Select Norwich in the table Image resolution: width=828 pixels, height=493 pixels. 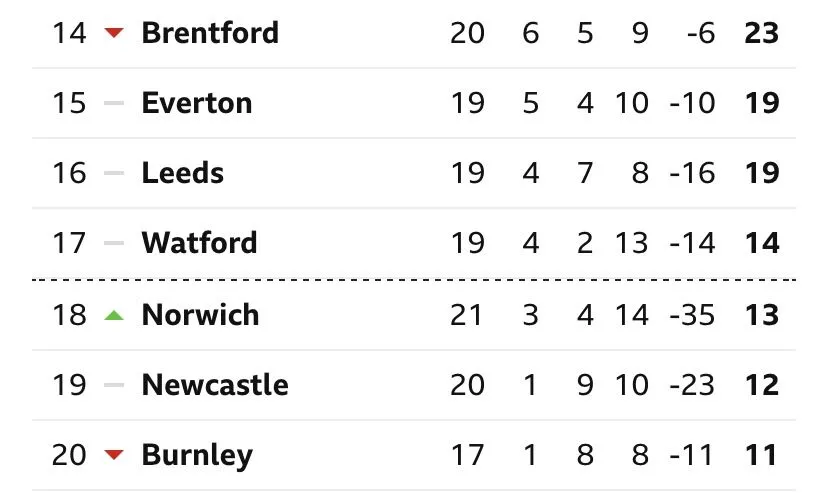pos(200,315)
